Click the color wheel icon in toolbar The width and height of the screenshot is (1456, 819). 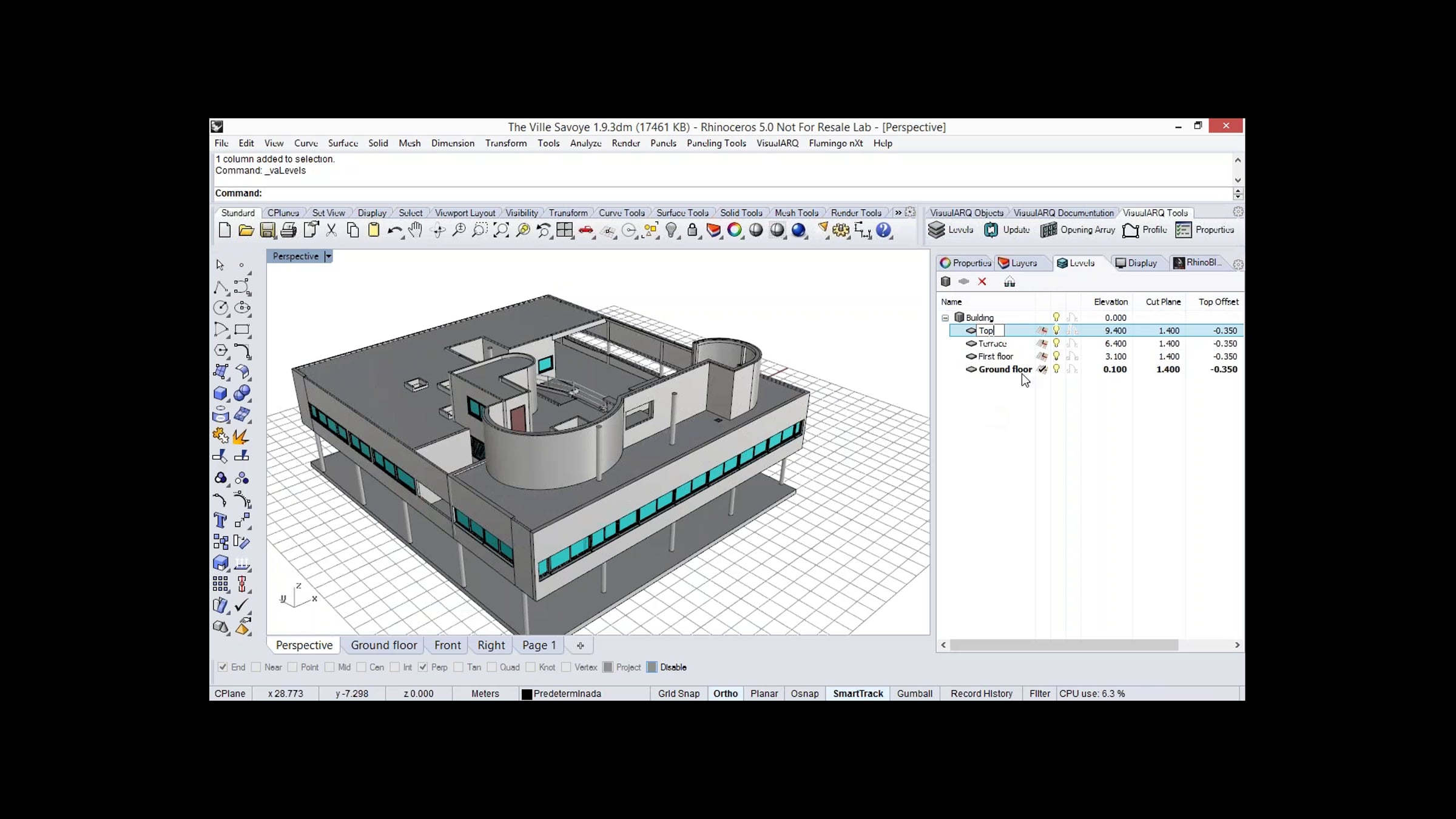pos(735,230)
